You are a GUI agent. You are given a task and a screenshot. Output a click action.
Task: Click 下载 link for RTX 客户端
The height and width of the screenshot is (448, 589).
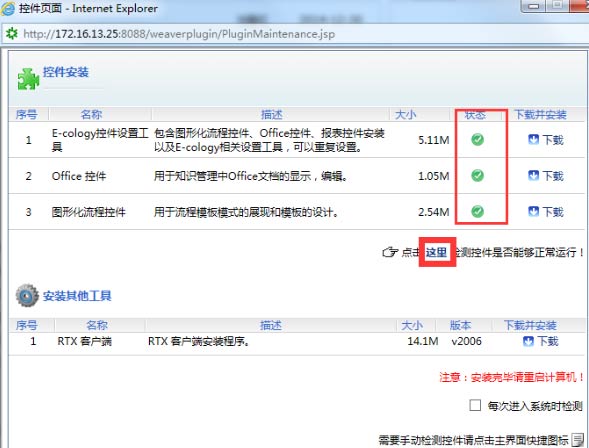tap(548, 341)
